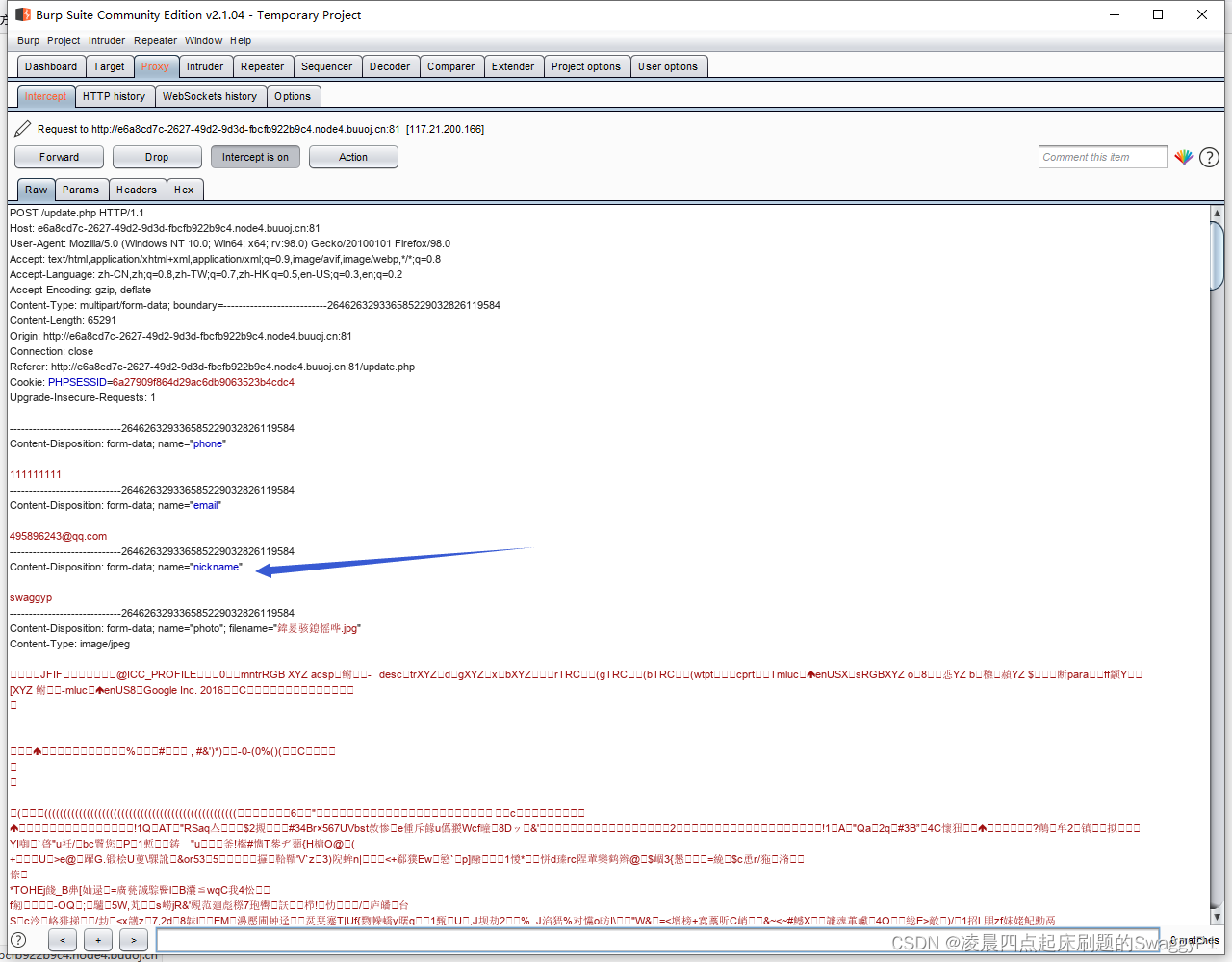Open the WebSockets history sub-tab
The width and height of the screenshot is (1232, 962).
click(x=210, y=96)
